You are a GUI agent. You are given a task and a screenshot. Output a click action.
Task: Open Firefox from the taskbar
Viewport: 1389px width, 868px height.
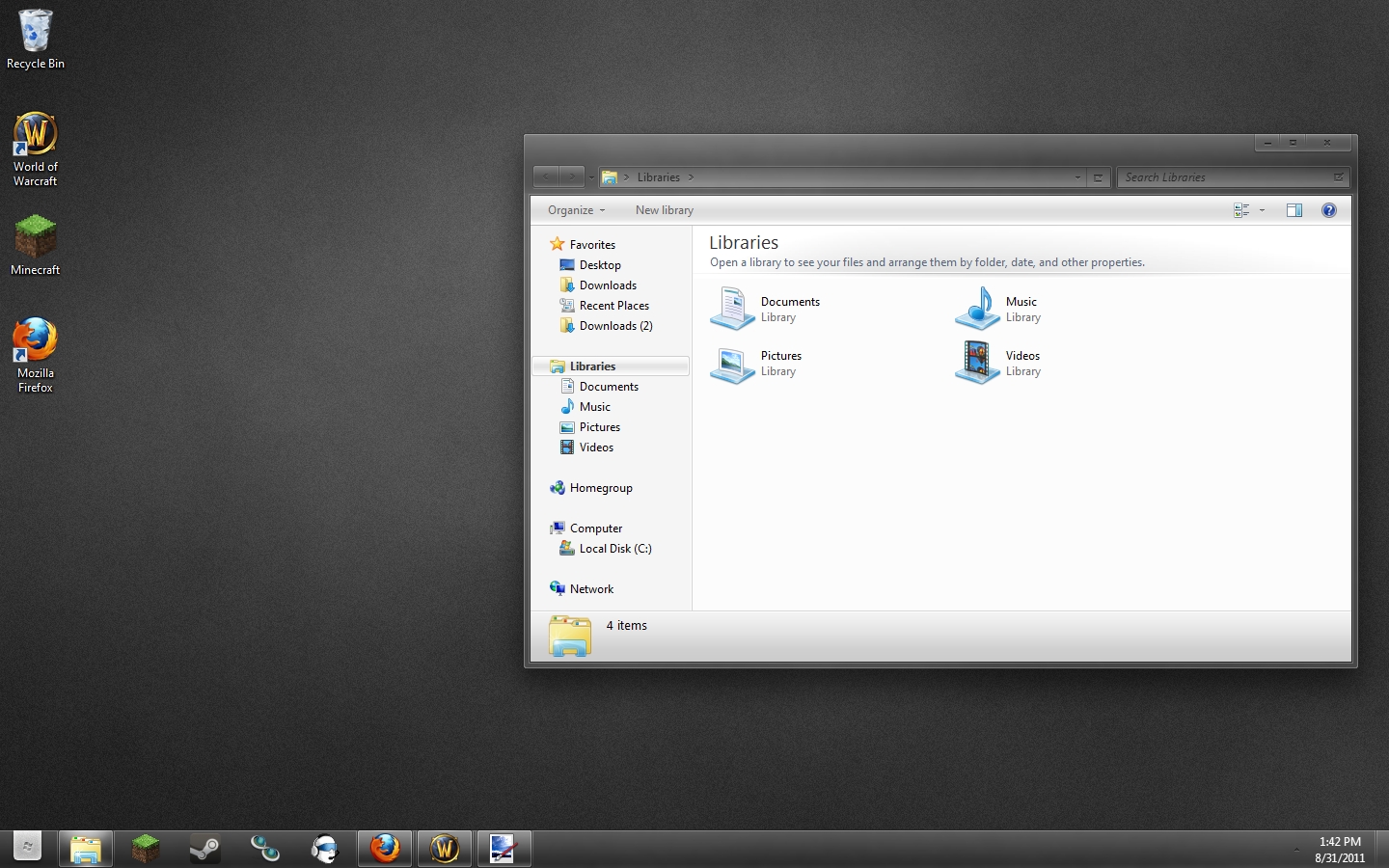pos(384,848)
